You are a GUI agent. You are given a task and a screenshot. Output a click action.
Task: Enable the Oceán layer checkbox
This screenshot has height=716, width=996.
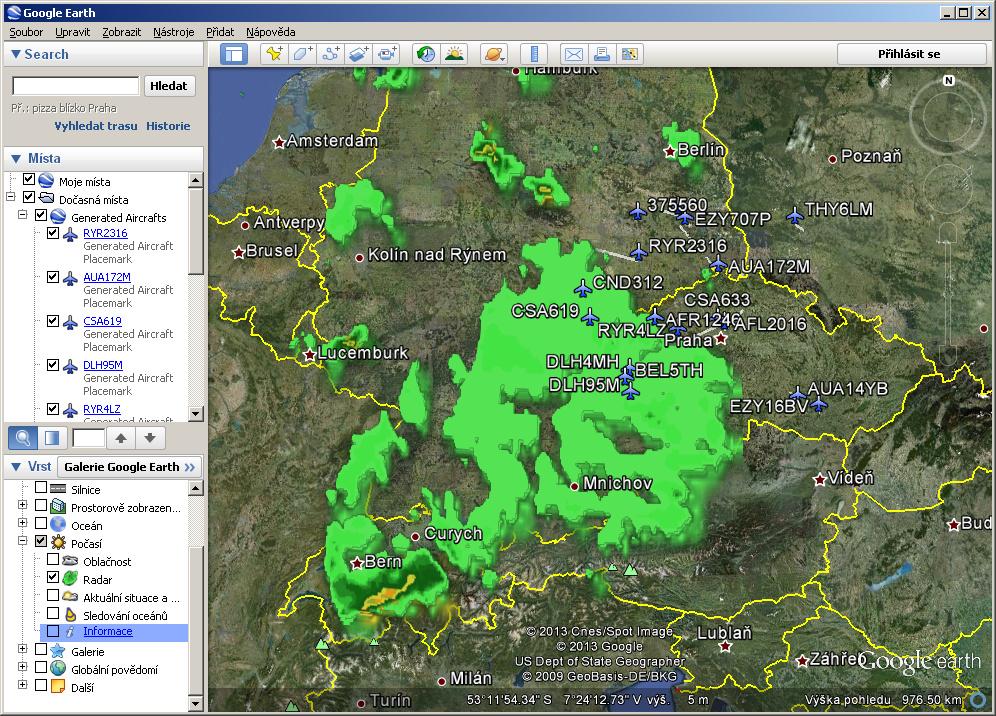(41, 523)
